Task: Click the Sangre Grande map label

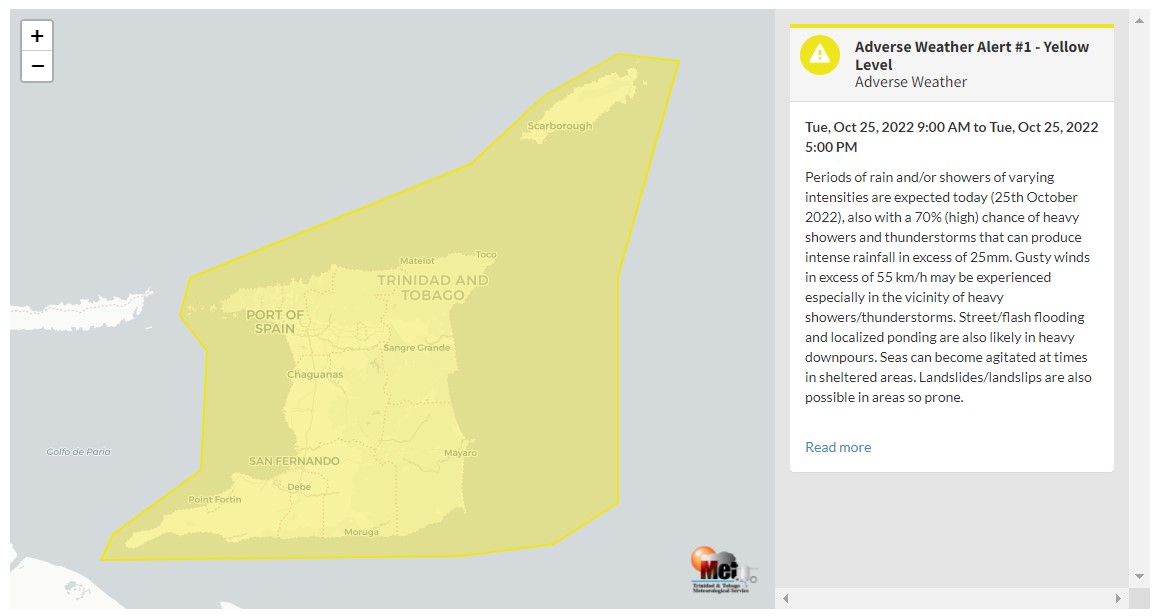Action: 417,348
